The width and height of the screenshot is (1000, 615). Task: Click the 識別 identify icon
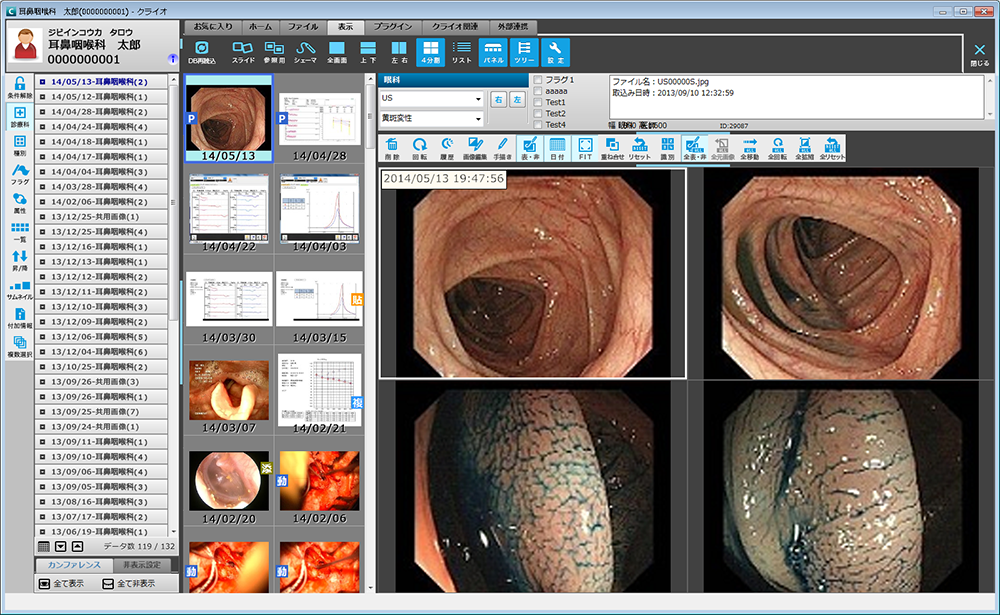click(667, 148)
